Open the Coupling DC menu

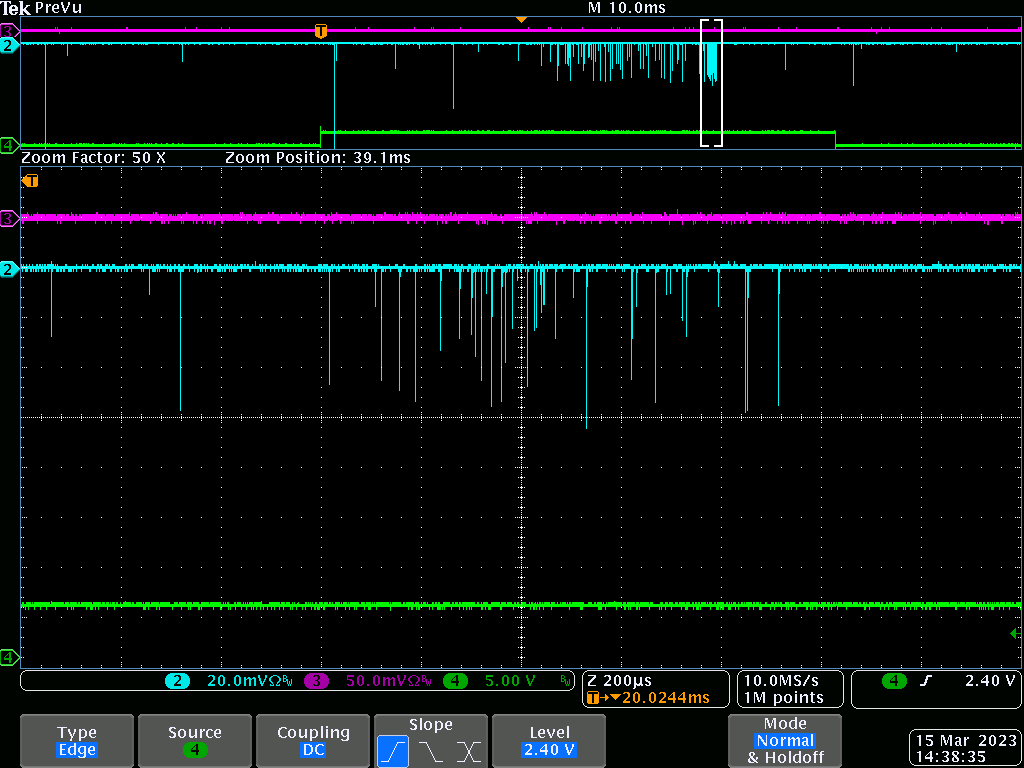pos(313,741)
